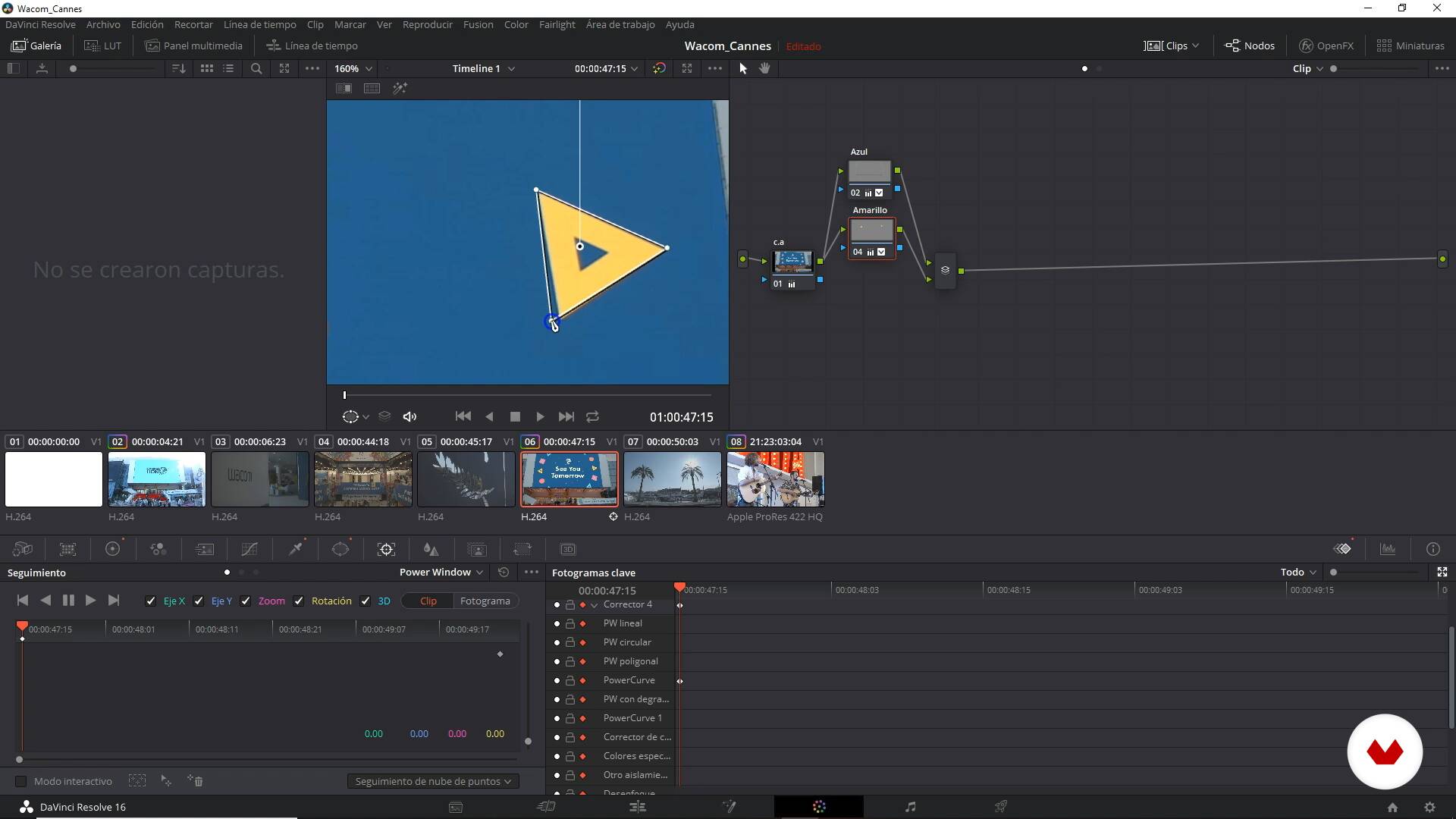
Task: Open the Color menu
Action: point(516,24)
